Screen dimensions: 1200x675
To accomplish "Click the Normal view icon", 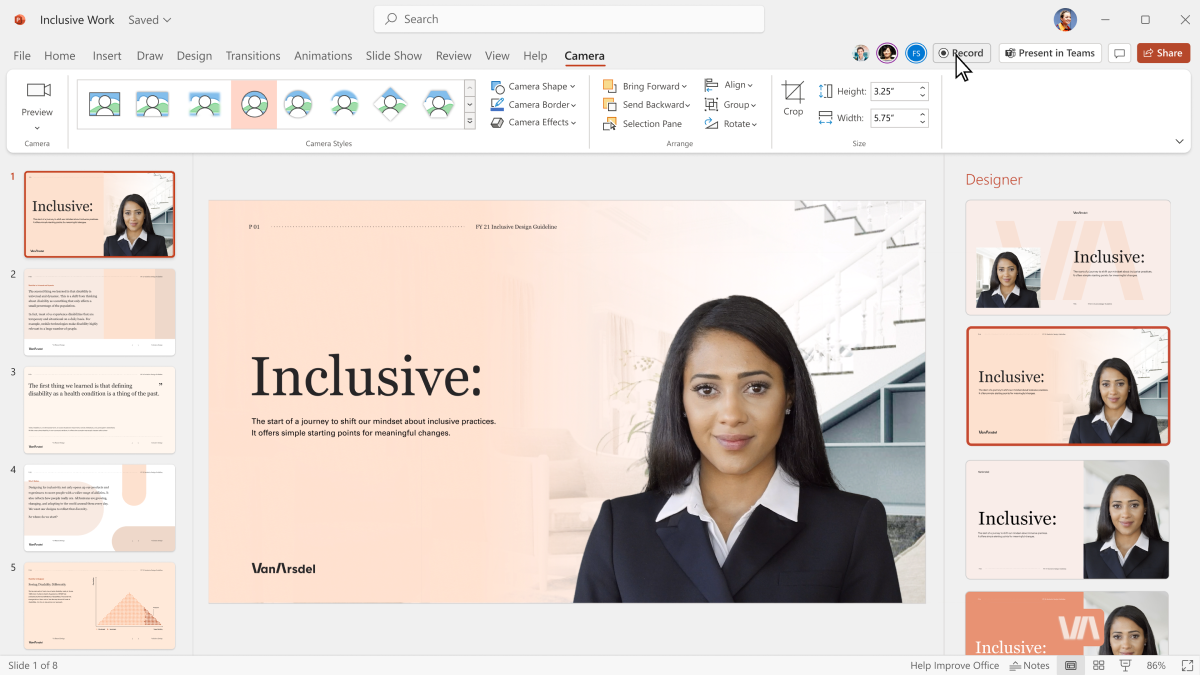I will pyautogui.click(x=1070, y=664).
